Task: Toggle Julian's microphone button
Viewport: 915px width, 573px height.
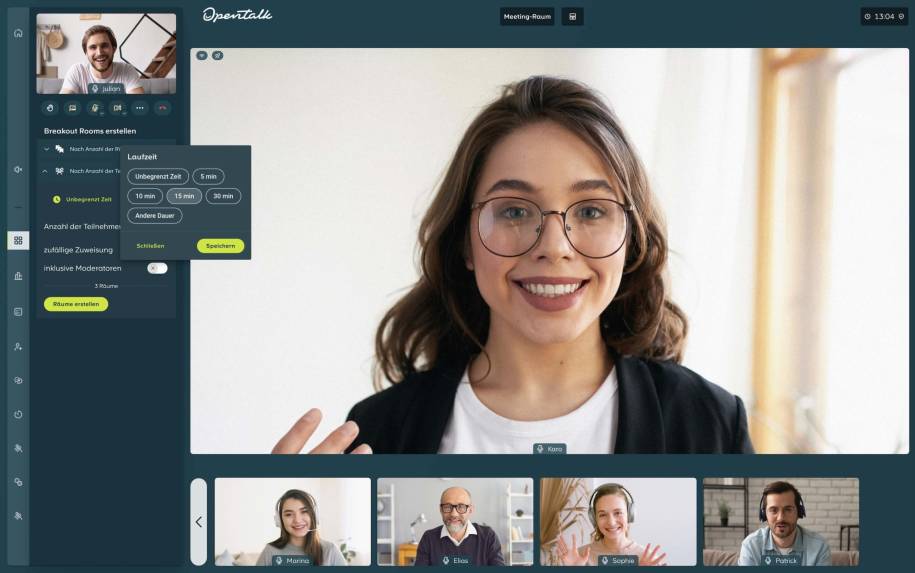Action: [95, 108]
